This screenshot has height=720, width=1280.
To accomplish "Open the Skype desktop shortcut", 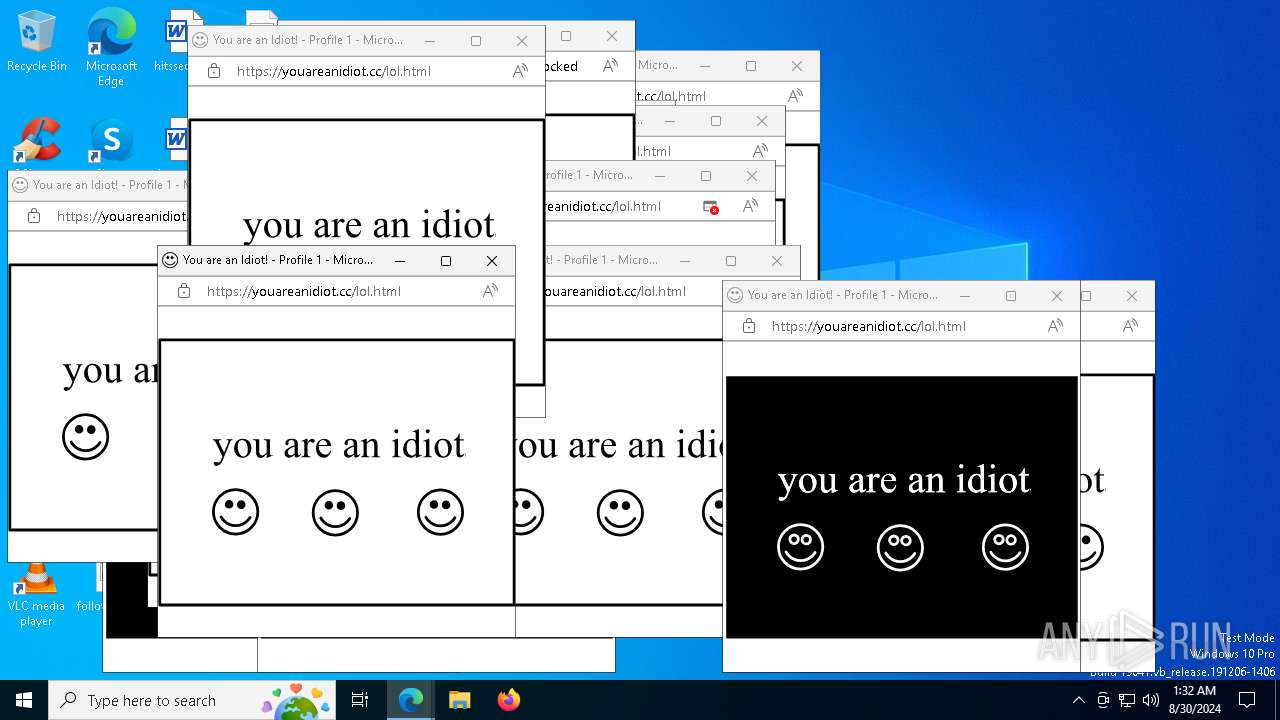I will [x=111, y=142].
